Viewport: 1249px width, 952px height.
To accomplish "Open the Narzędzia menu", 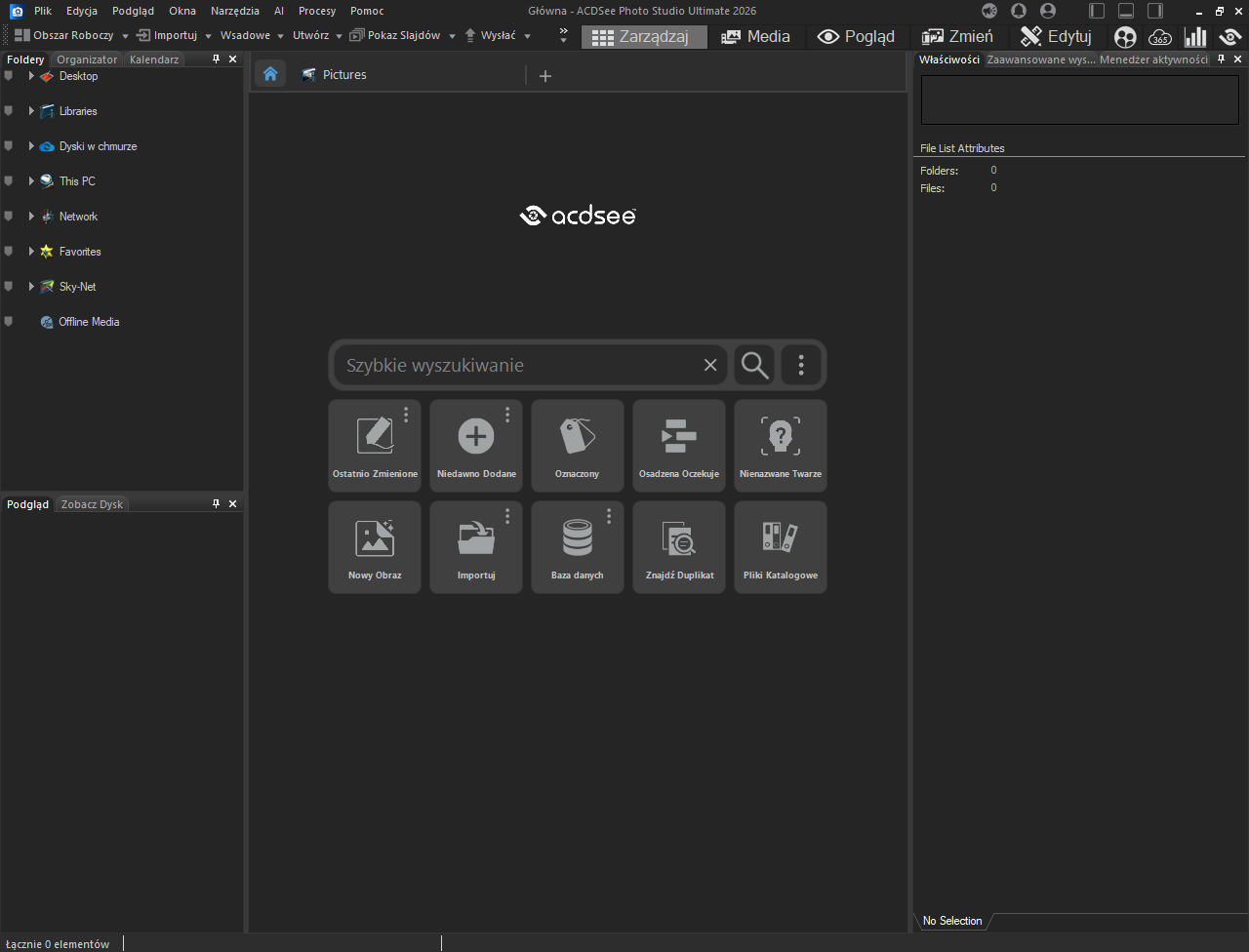I will coord(235,11).
